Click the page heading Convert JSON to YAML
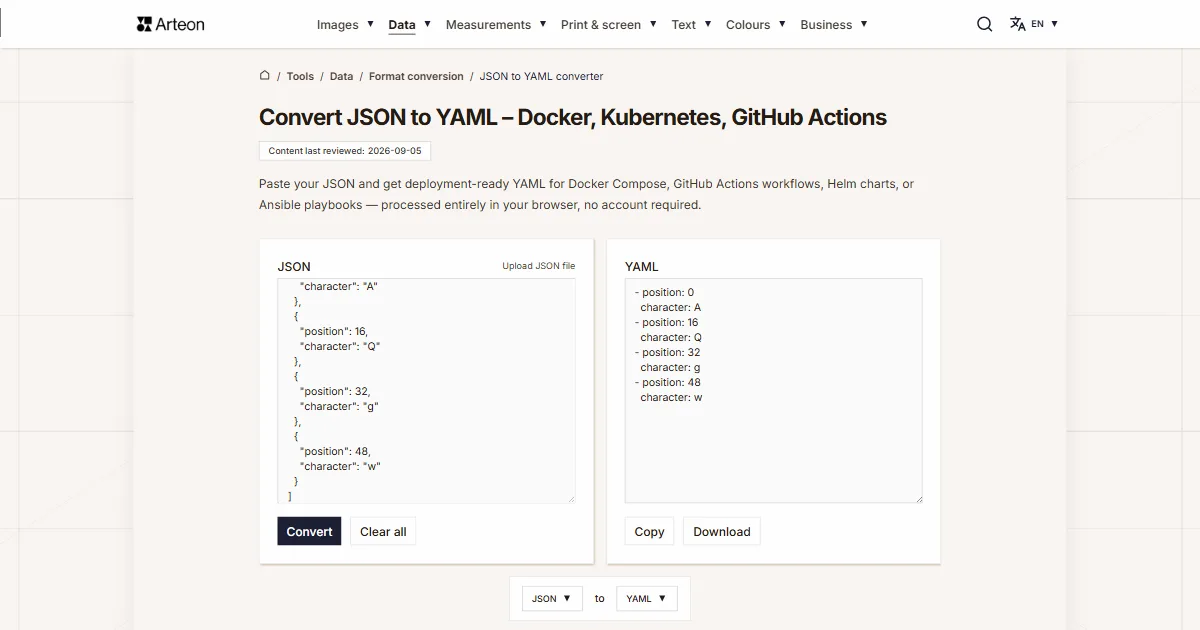This screenshot has height=630, width=1200. tap(573, 117)
